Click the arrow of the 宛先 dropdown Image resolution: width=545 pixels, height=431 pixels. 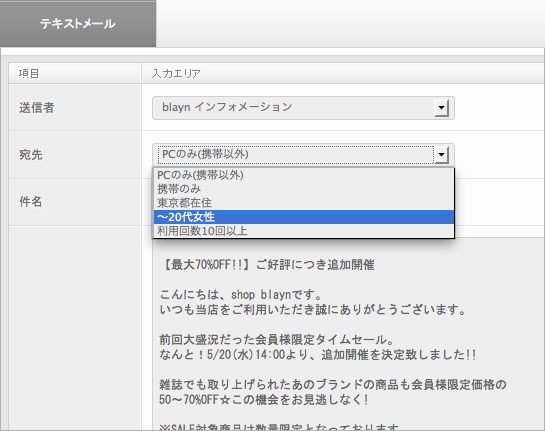pos(441,155)
